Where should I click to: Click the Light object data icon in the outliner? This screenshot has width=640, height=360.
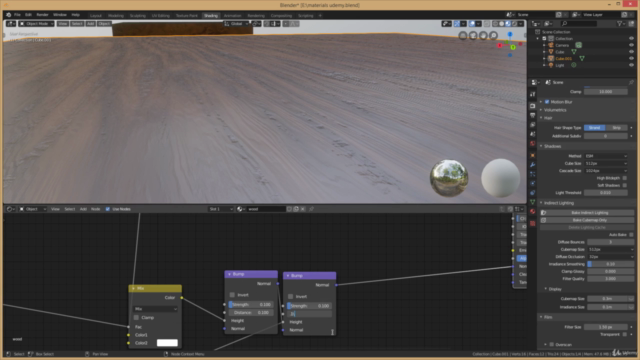pyautogui.click(x=573, y=65)
